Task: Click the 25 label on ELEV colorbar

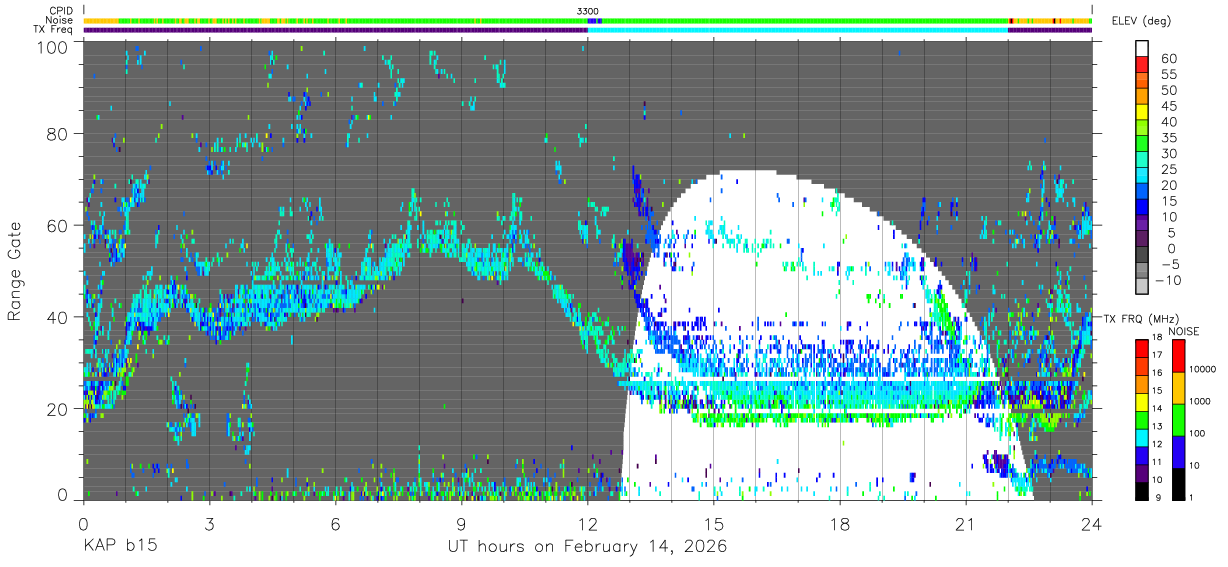Action: coord(1168,169)
